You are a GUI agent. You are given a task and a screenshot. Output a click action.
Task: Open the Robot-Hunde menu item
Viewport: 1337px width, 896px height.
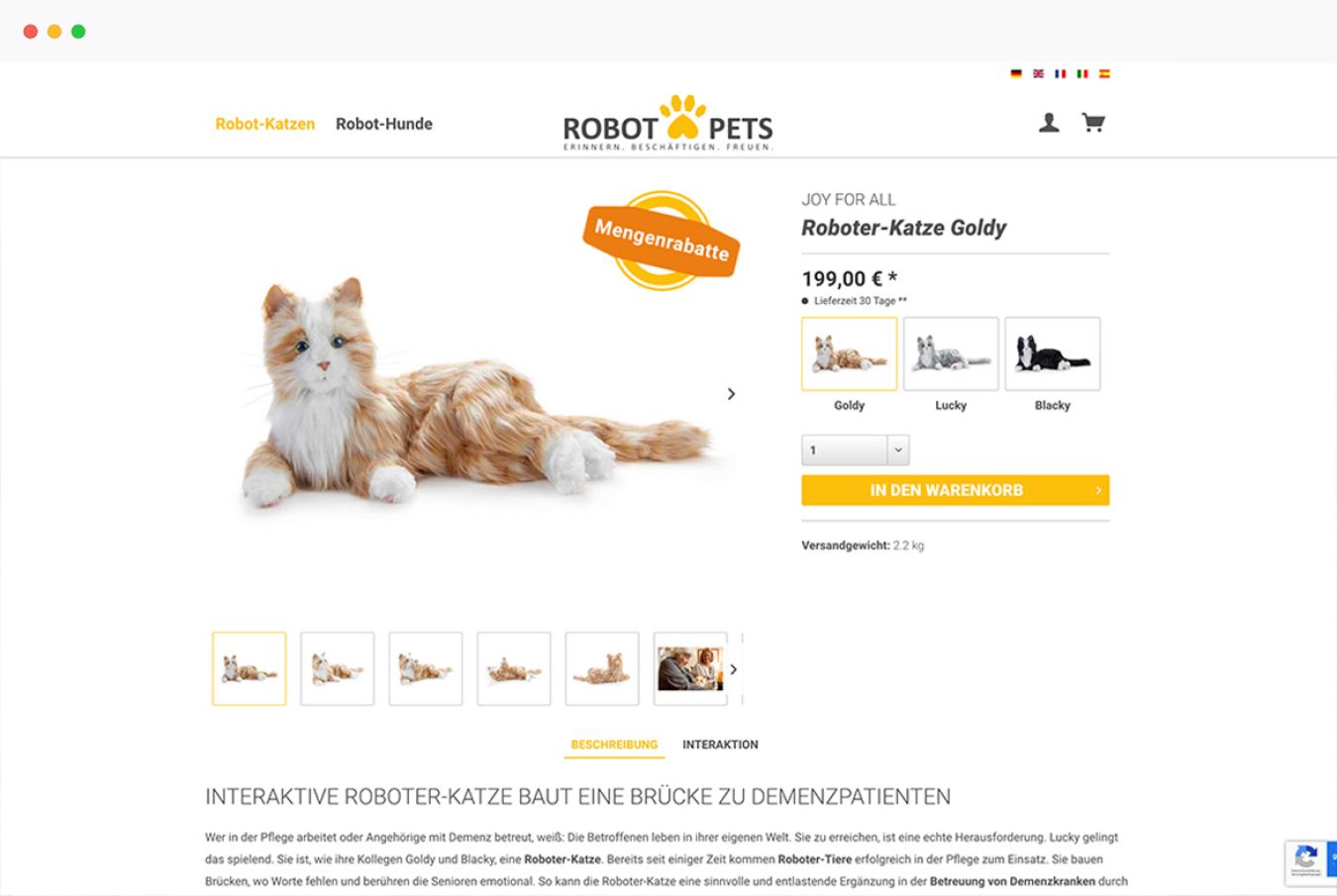point(384,124)
